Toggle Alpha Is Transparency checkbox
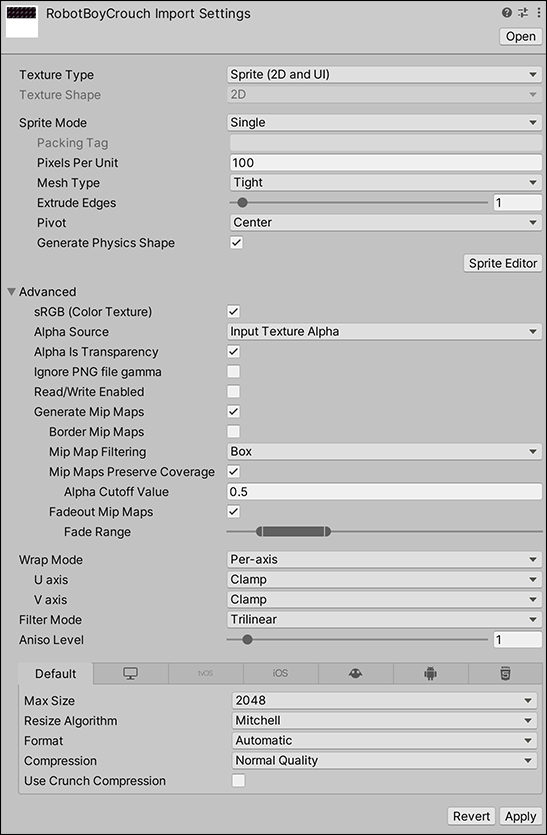The width and height of the screenshot is (547, 835). [233, 351]
